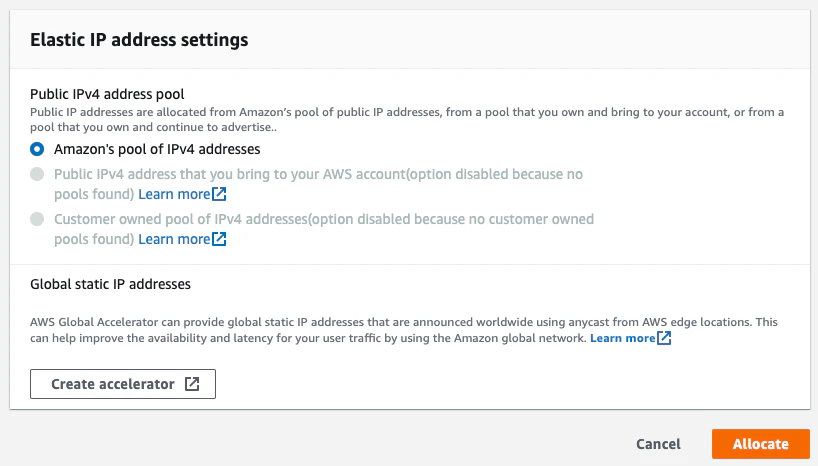Click external-link icon after 'pools found)' AWS account Learn more

pyautogui.click(x=219, y=194)
